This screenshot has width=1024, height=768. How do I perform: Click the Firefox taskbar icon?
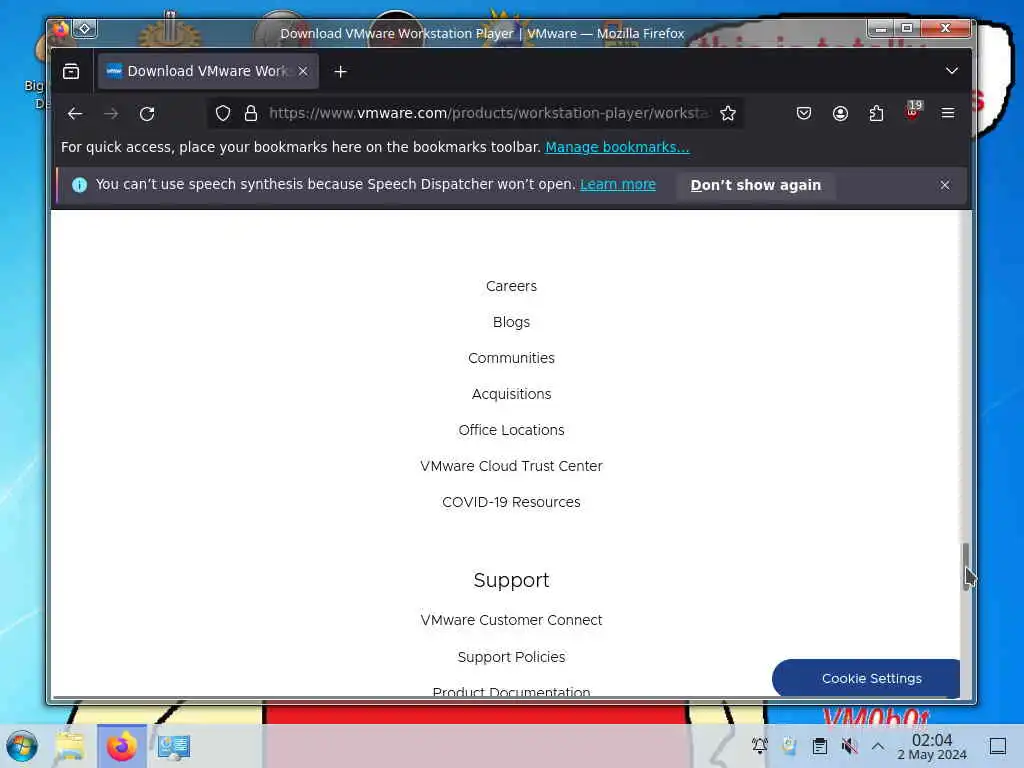(x=121, y=746)
